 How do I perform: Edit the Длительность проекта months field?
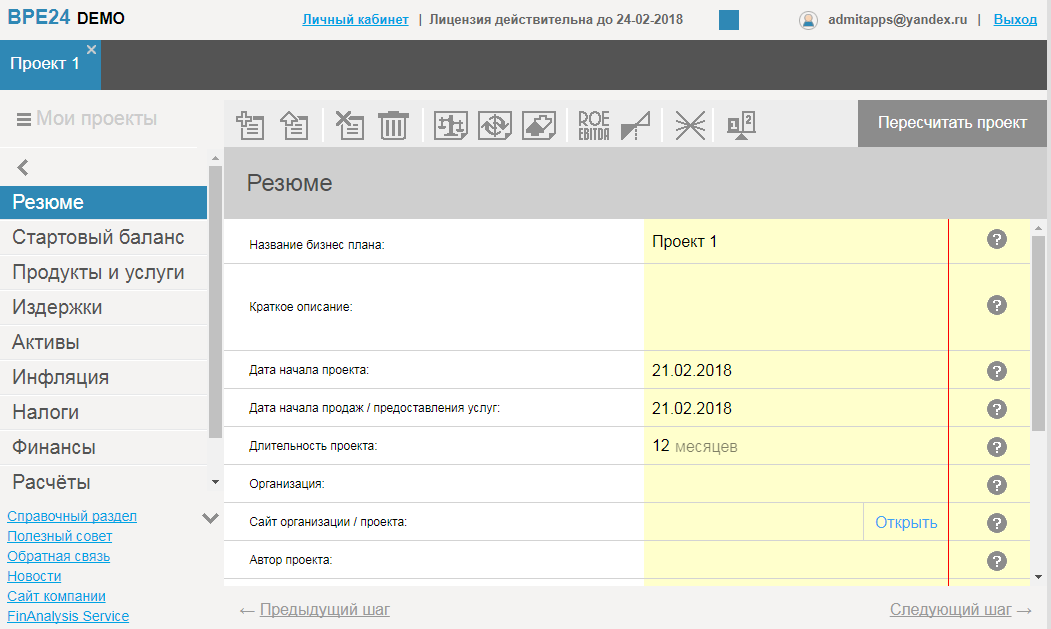tap(796, 446)
